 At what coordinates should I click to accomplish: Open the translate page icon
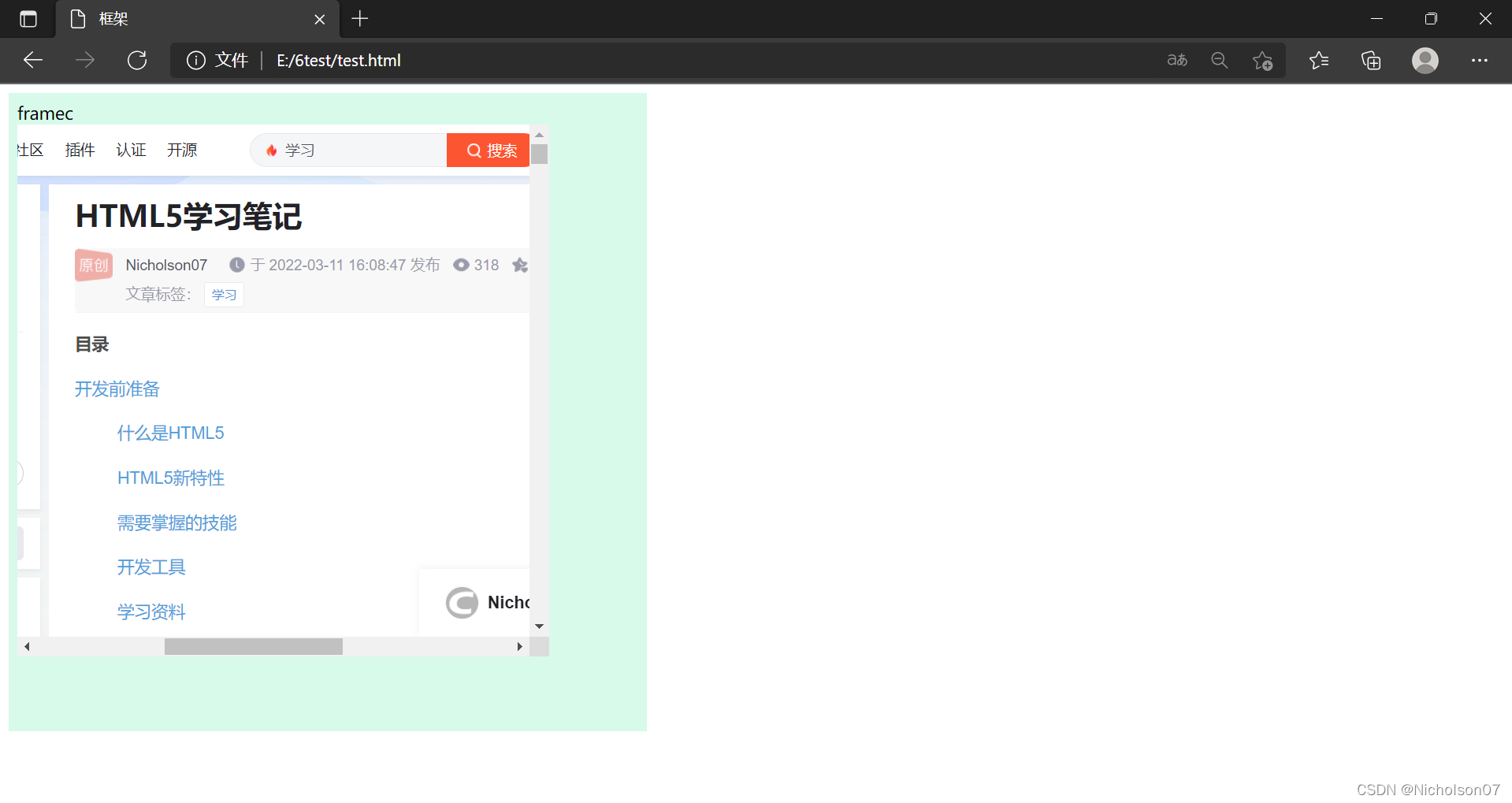point(1177,60)
